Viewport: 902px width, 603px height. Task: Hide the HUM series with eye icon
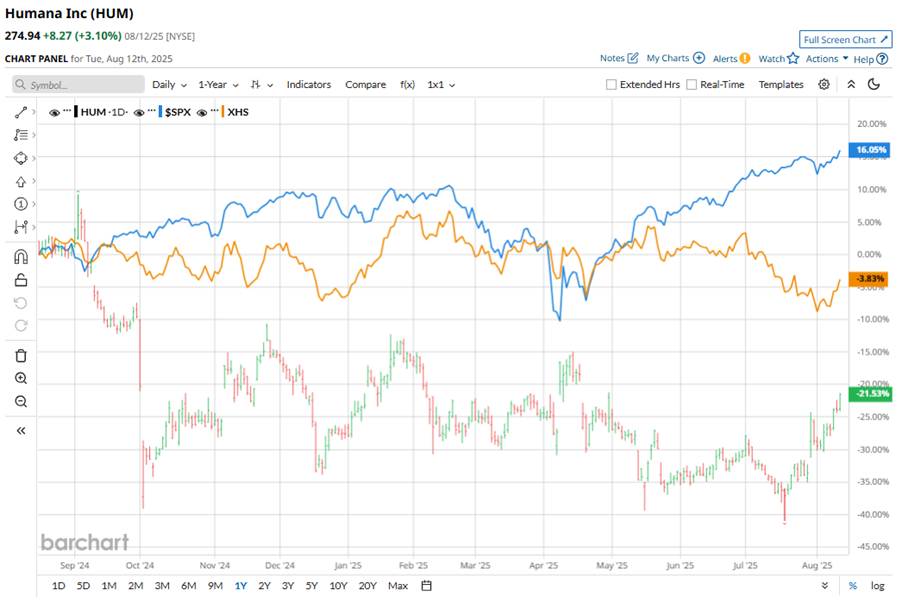pyautogui.click(x=54, y=113)
